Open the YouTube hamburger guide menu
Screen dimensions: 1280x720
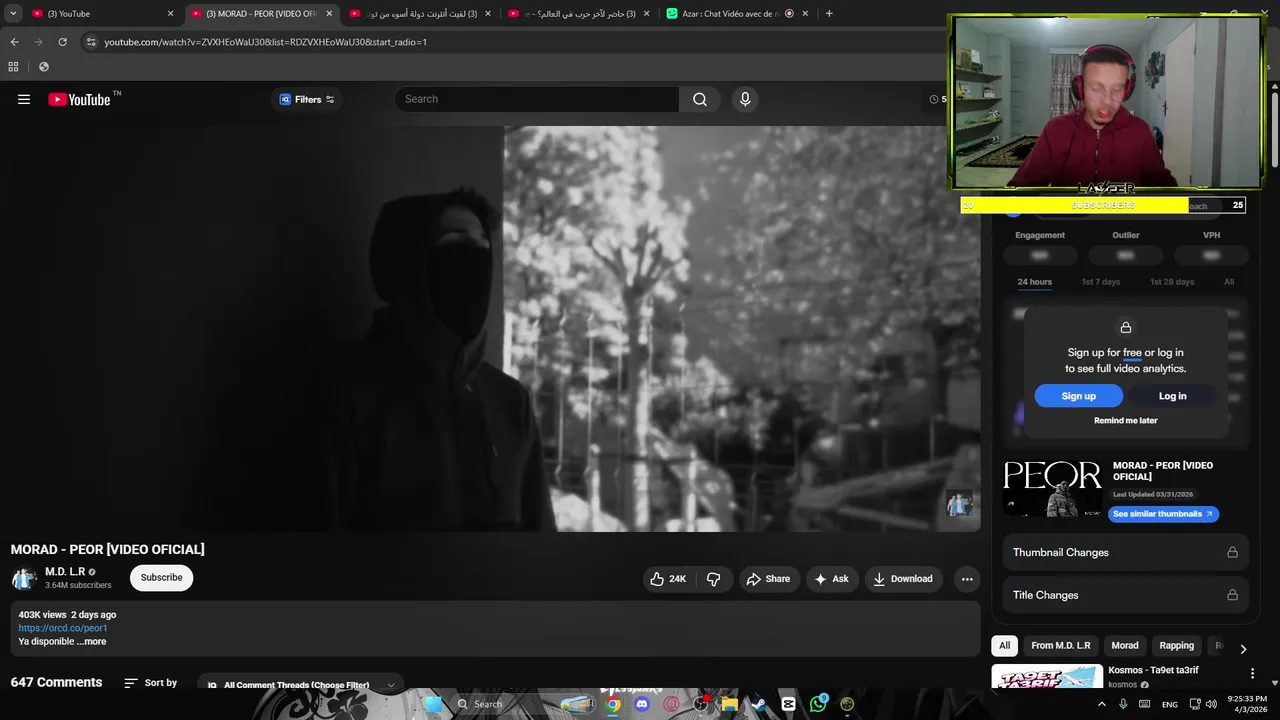[x=24, y=99]
